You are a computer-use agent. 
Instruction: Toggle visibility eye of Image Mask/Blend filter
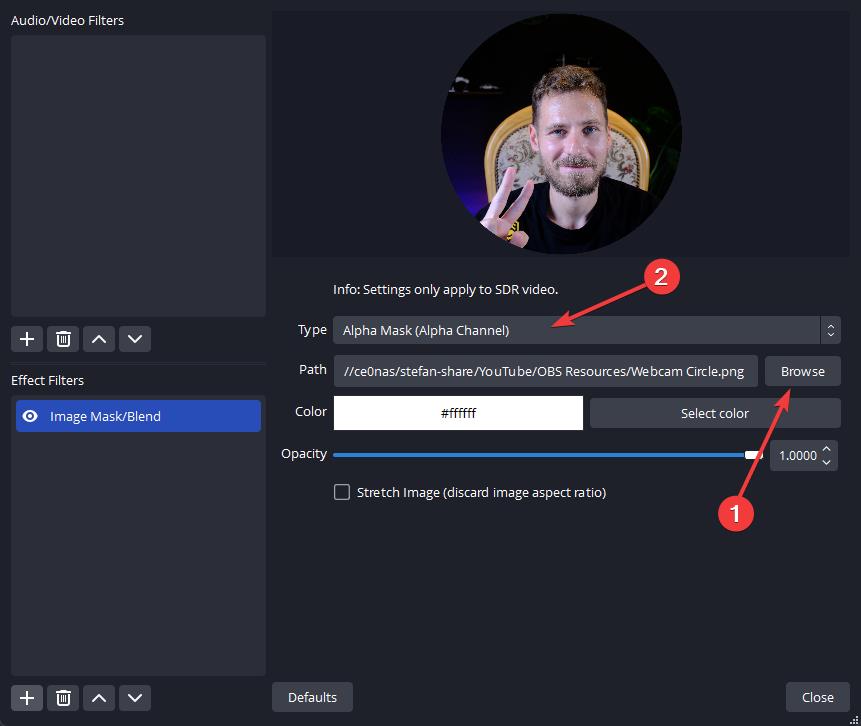click(x=30, y=416)
